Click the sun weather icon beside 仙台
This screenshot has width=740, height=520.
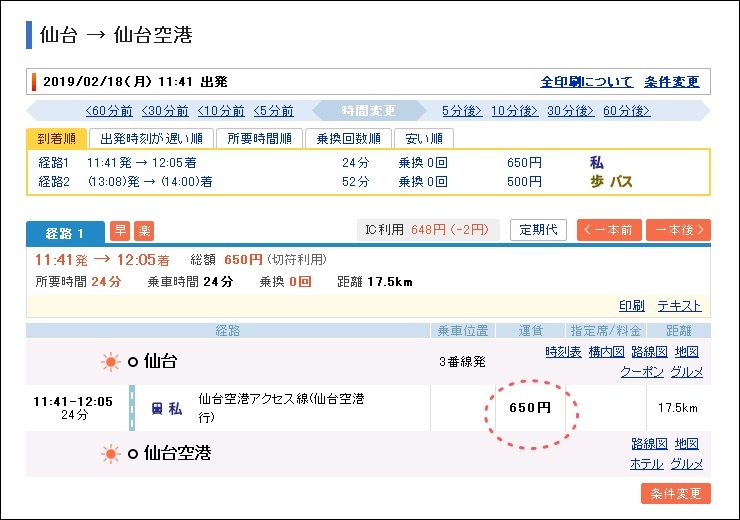(110, 362)
